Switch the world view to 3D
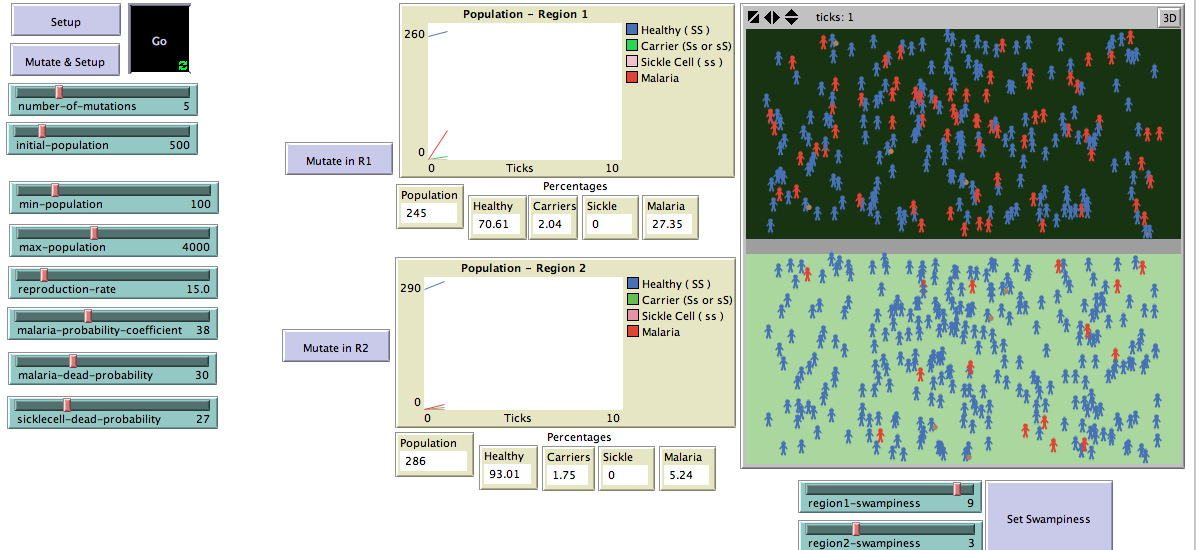1196x550 pixels. point(1168,18)
